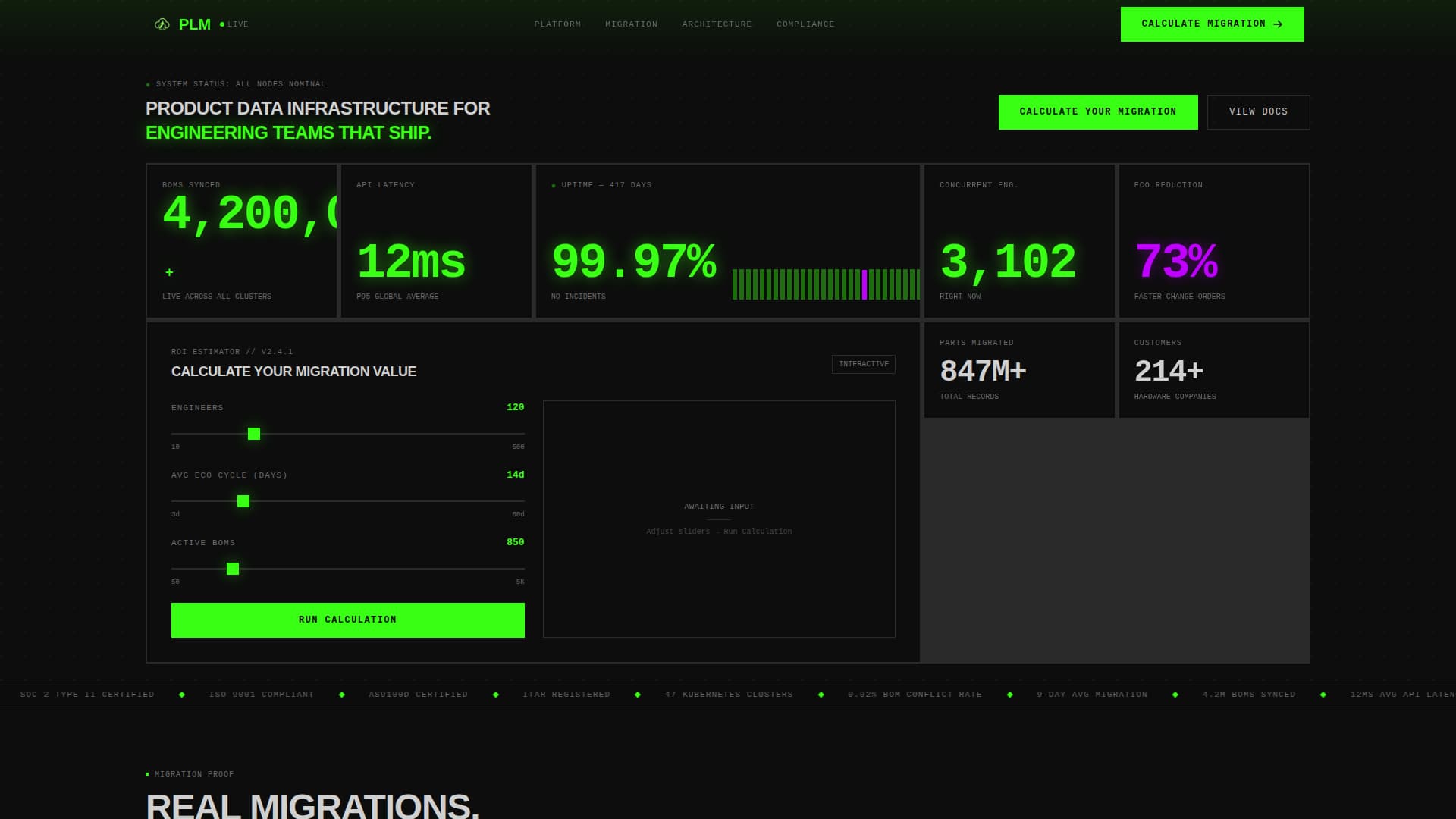Open the ARCHITECTURE navigation link
This screenshot has width=1456, height=819.
717,24
